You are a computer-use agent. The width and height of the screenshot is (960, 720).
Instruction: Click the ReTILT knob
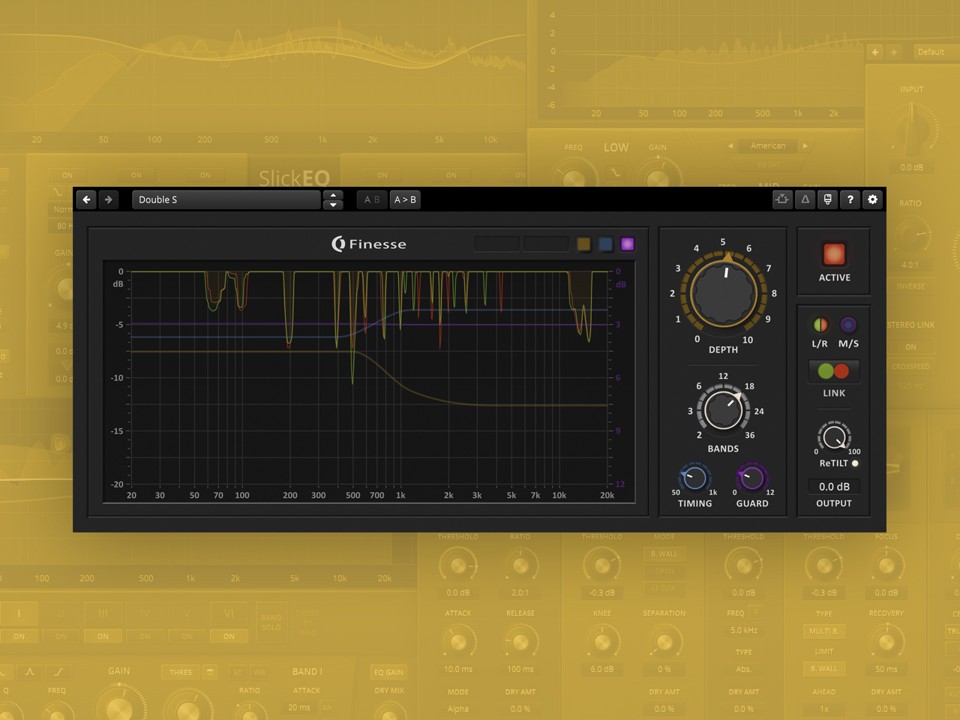tap(833, 437)
